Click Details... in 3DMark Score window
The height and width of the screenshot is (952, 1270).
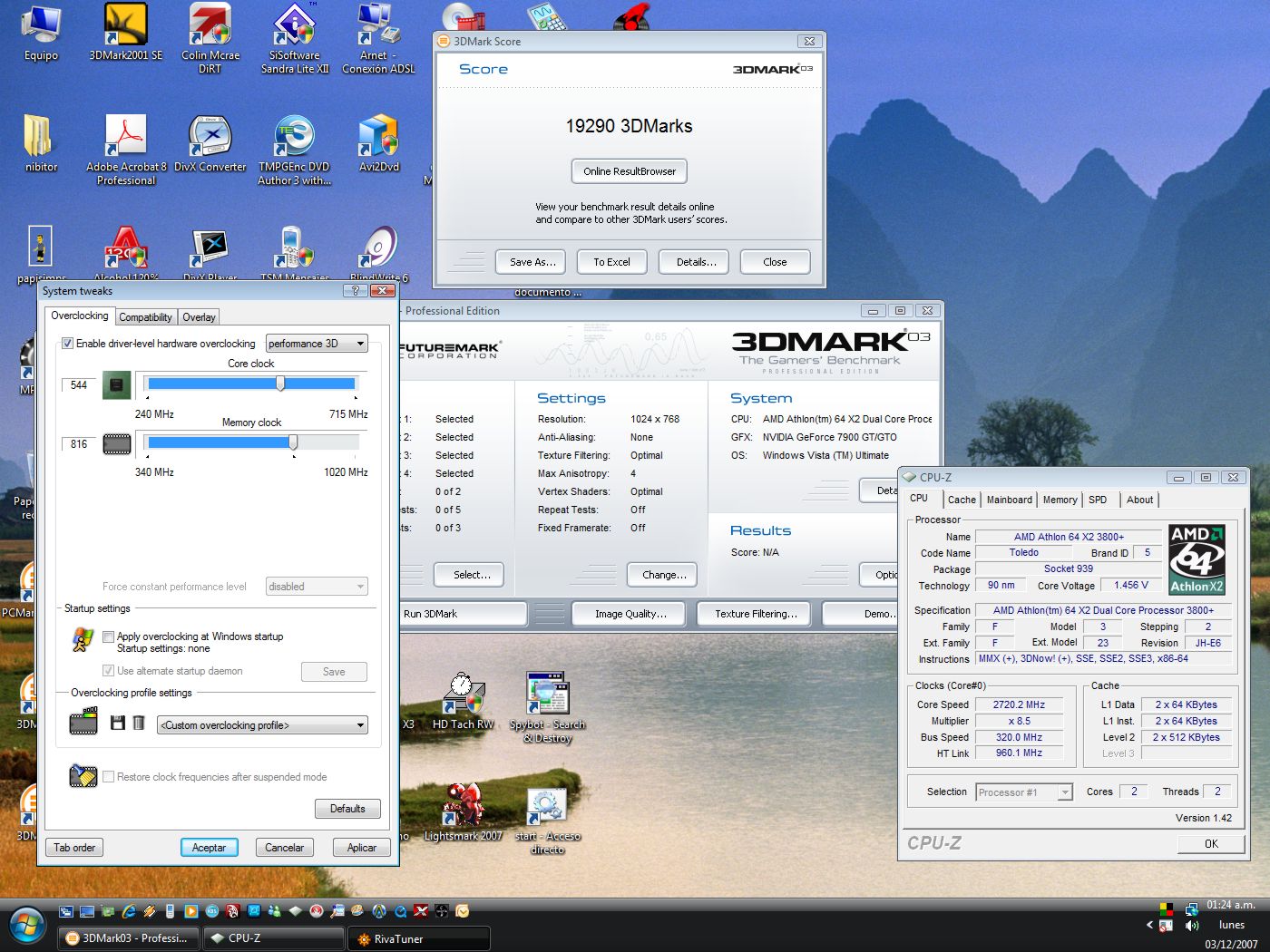(x=696, y=262)
